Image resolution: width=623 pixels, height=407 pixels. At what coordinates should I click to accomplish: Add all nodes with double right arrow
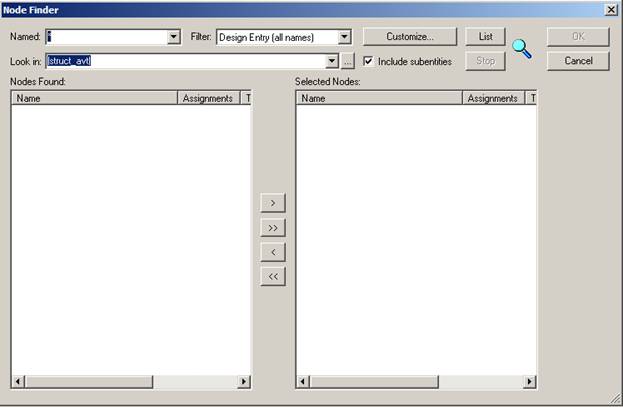(x=273, y=228)
